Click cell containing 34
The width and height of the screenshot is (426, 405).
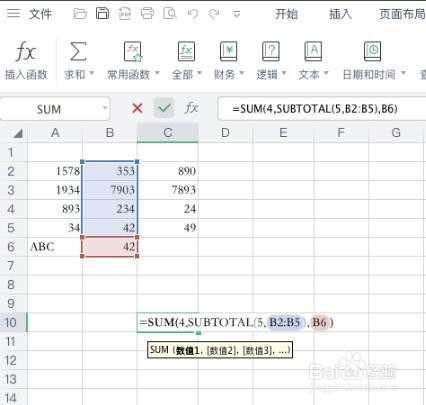(x=55, y=228)
